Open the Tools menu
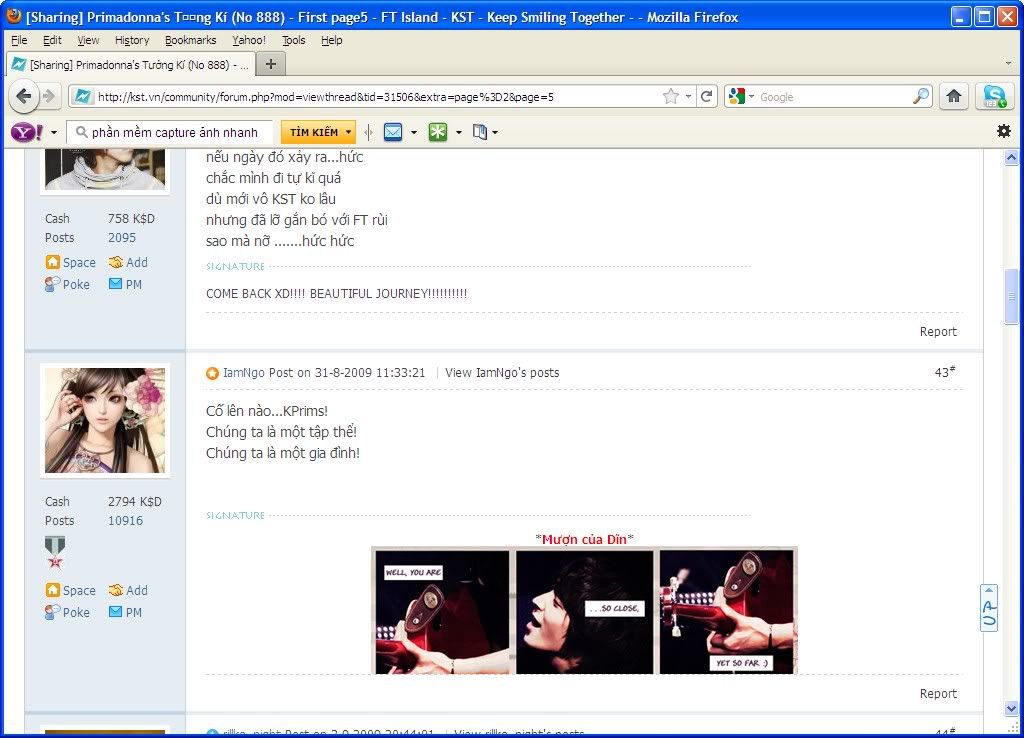1024x738 pixels. tap(293, 40)
